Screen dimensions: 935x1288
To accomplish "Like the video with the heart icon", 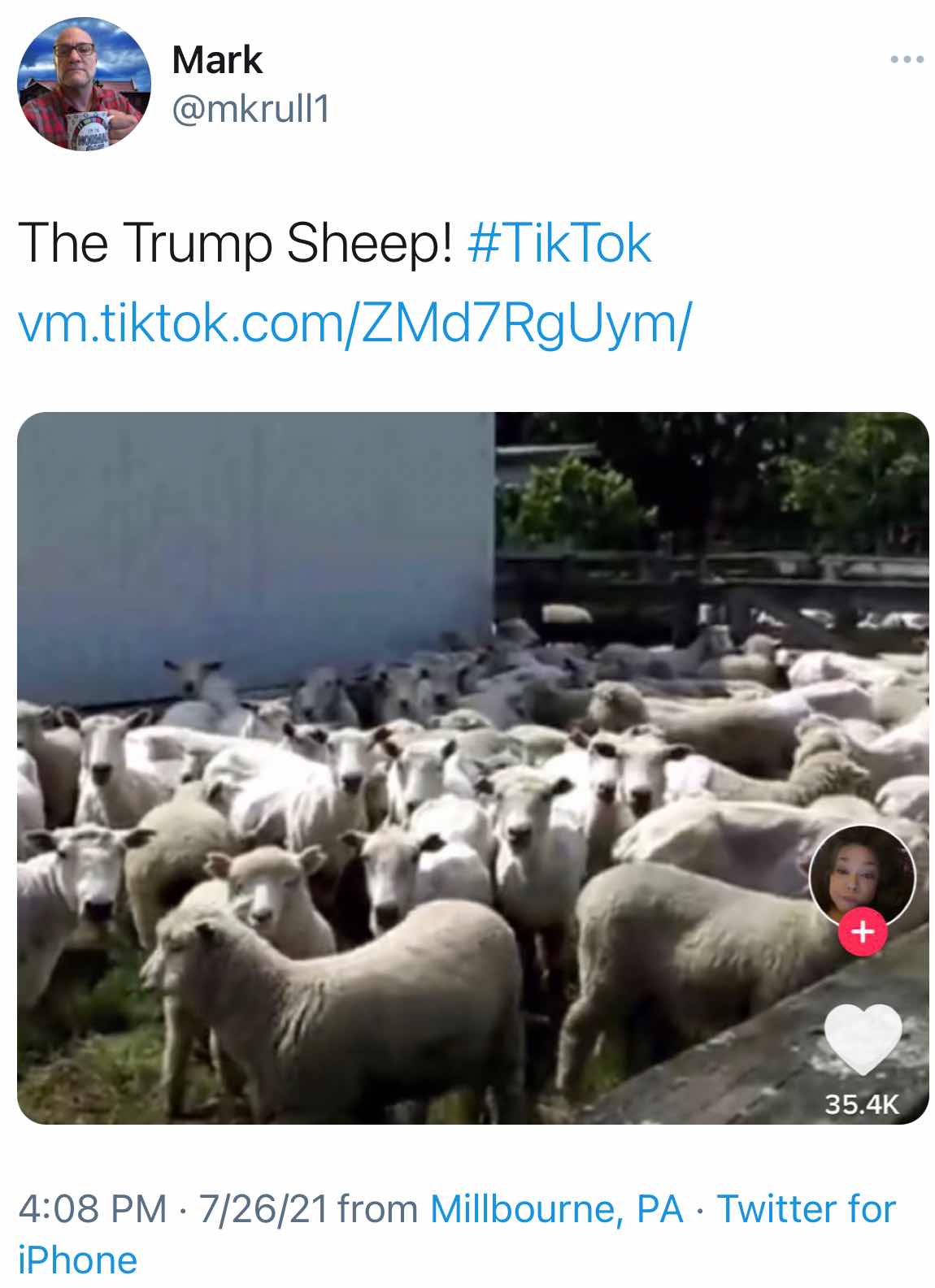I will pos(863,1038).
